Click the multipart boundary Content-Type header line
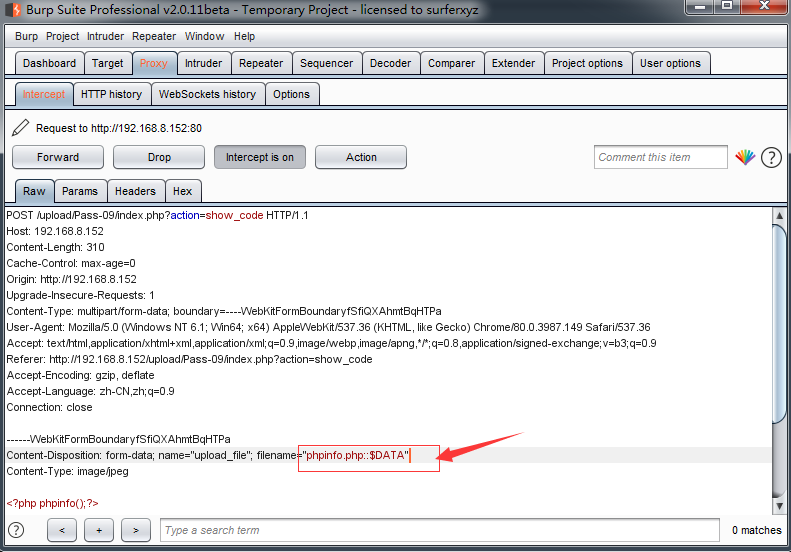 [224, 311]
